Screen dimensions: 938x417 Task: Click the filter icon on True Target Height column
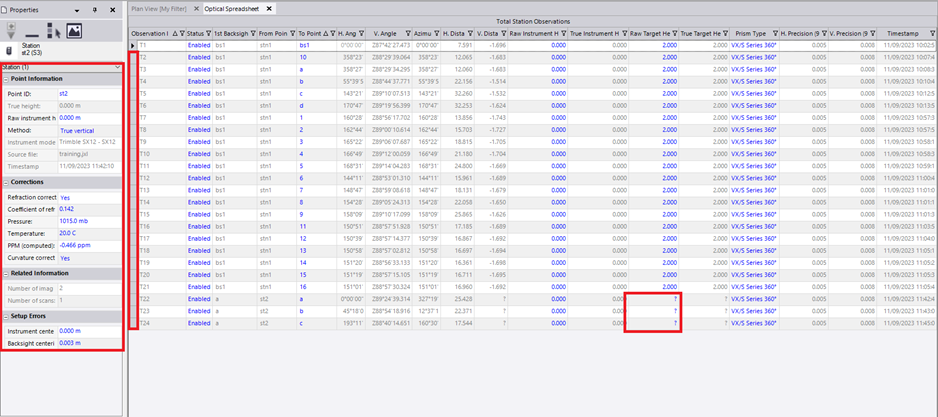(725, 33)
